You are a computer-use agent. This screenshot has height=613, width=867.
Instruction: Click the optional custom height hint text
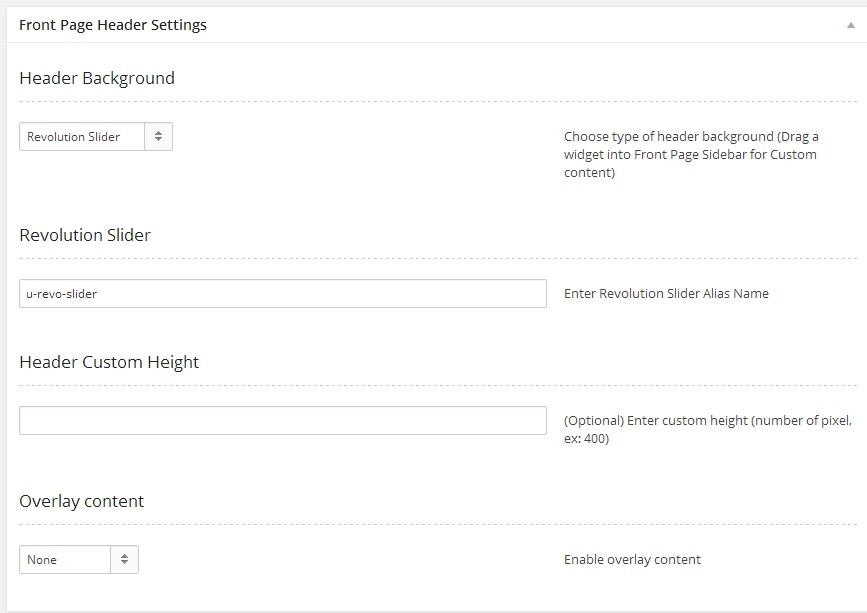(x=708, y=429)
